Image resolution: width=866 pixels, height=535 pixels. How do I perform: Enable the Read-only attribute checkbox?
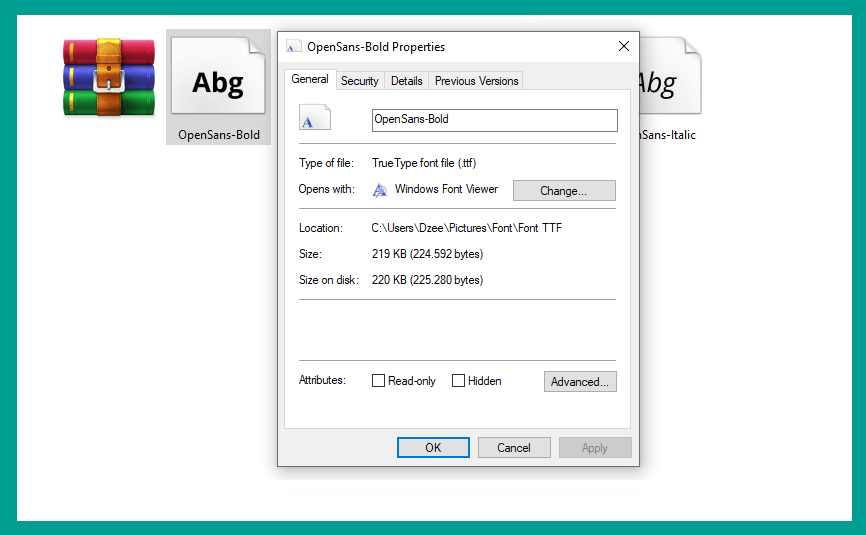pos(378,380)
